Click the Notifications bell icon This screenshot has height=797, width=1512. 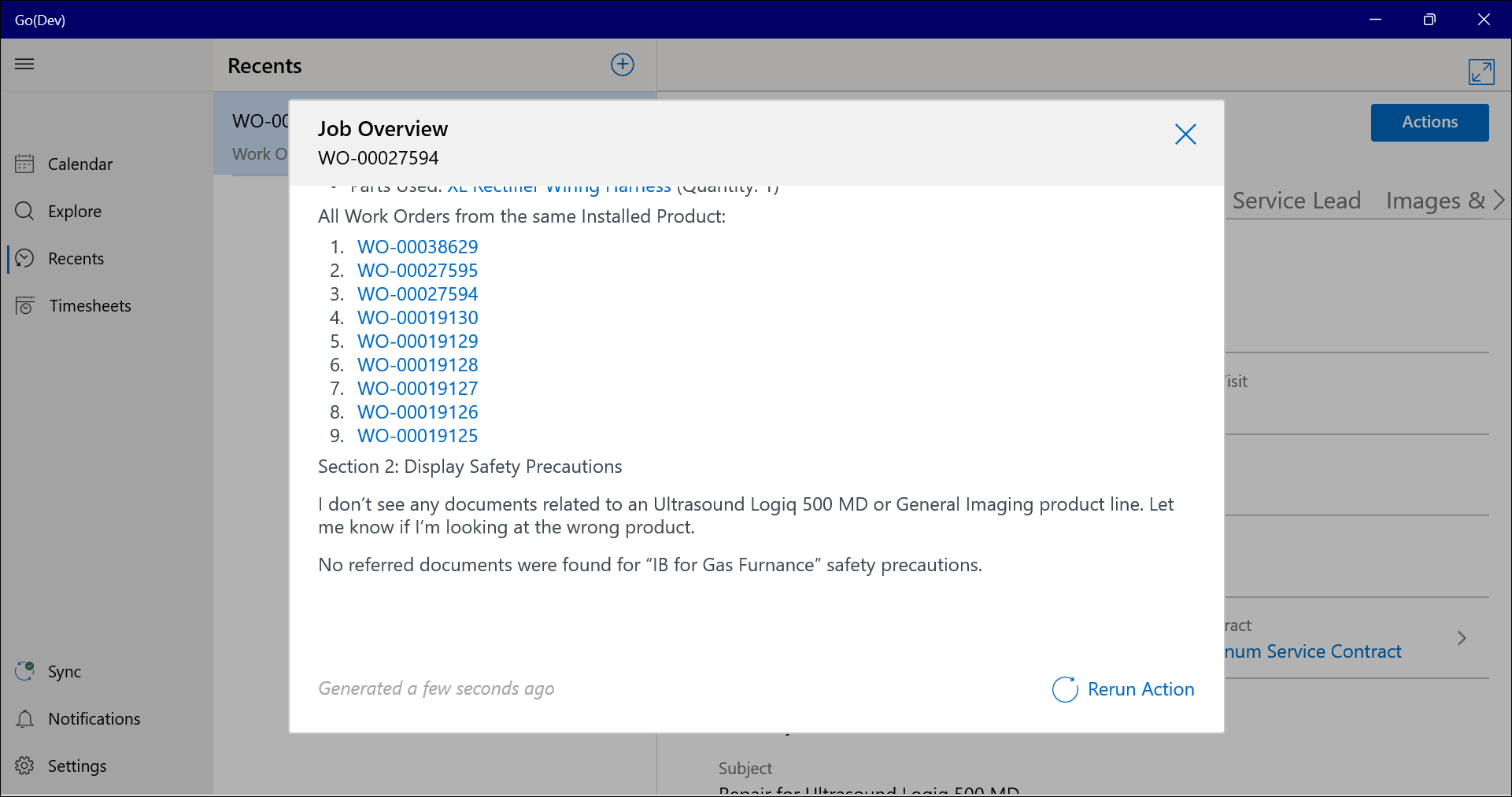(x=24, y=718)
